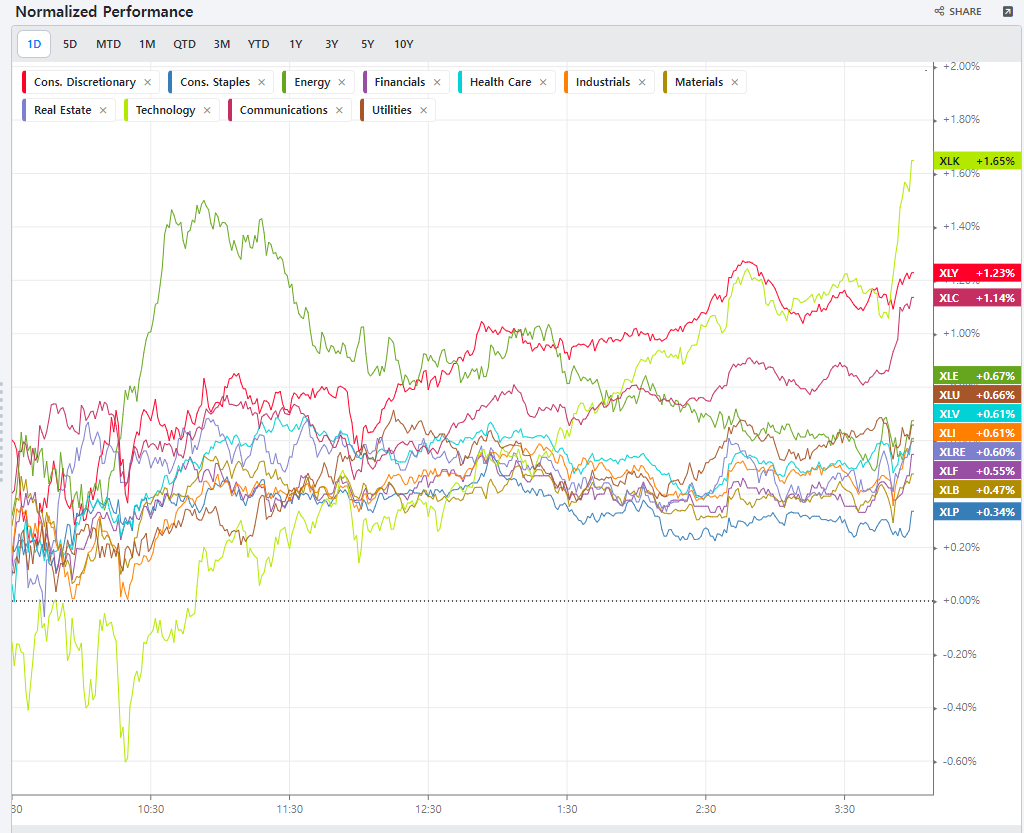The height and width of the screenshot is (833, 1024).
Task: Toggle the Cons. Staples legend label
Action: (215, 82)
